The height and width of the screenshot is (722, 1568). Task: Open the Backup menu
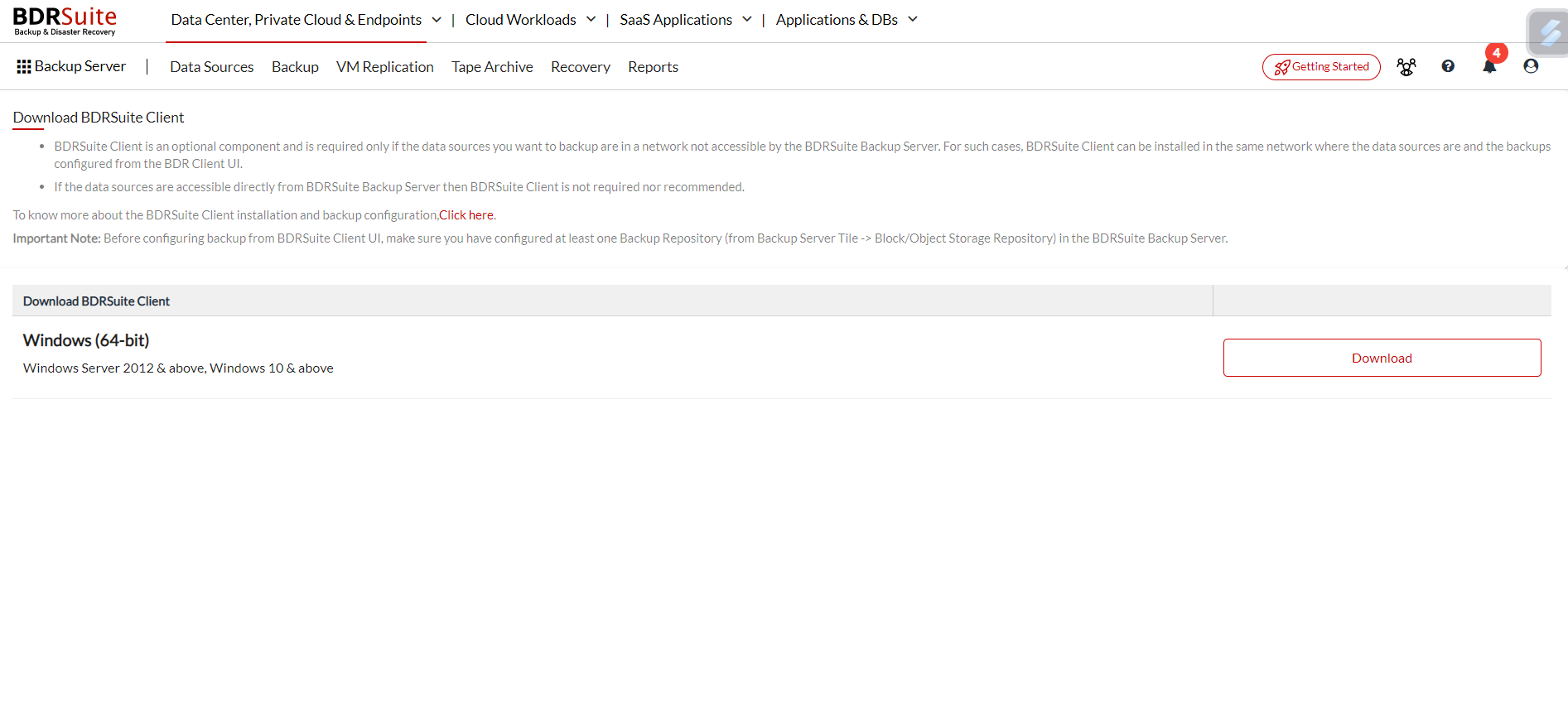click(295, 67)
